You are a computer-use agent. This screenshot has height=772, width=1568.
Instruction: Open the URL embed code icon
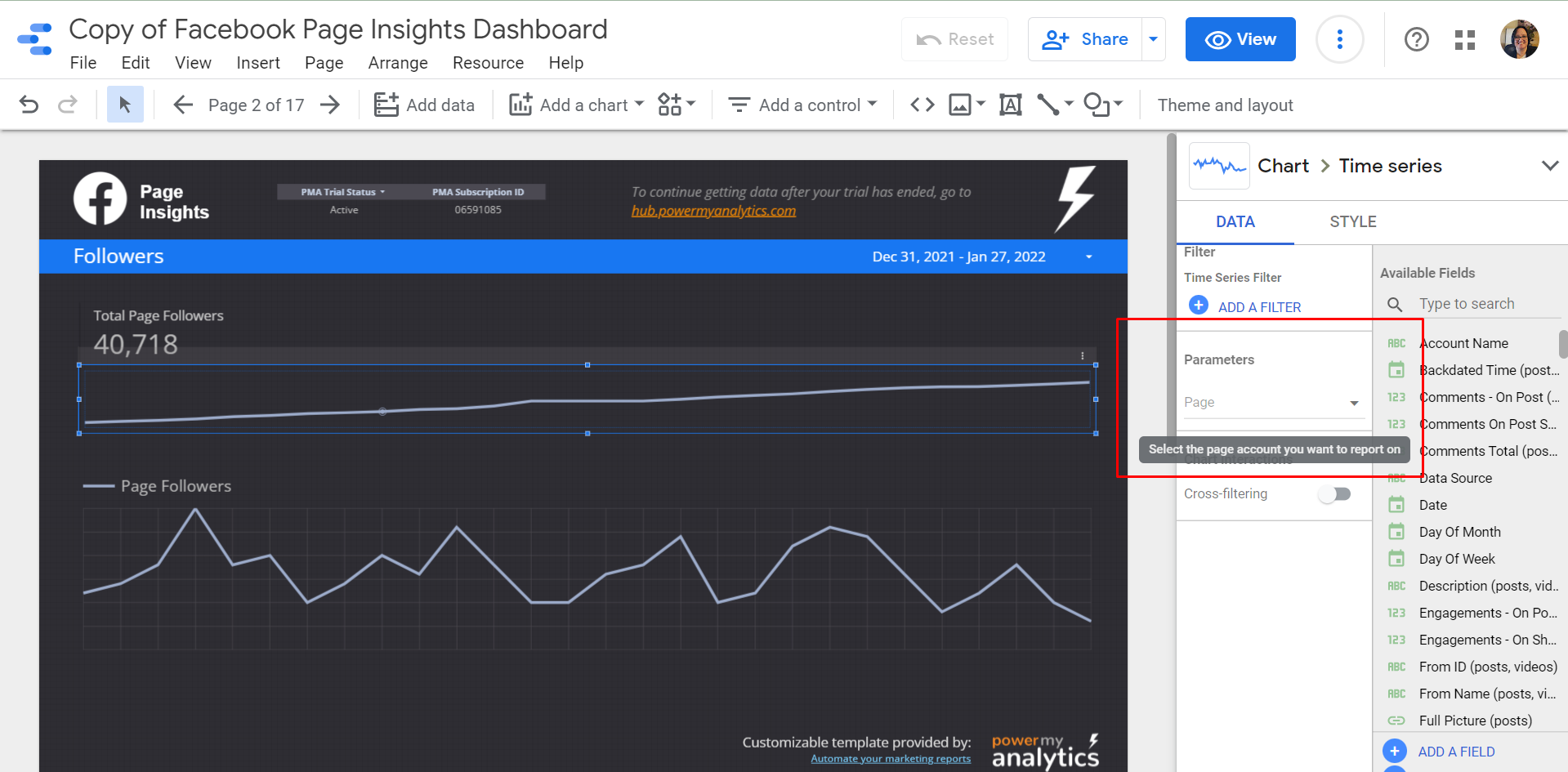[x=922, y=105]
